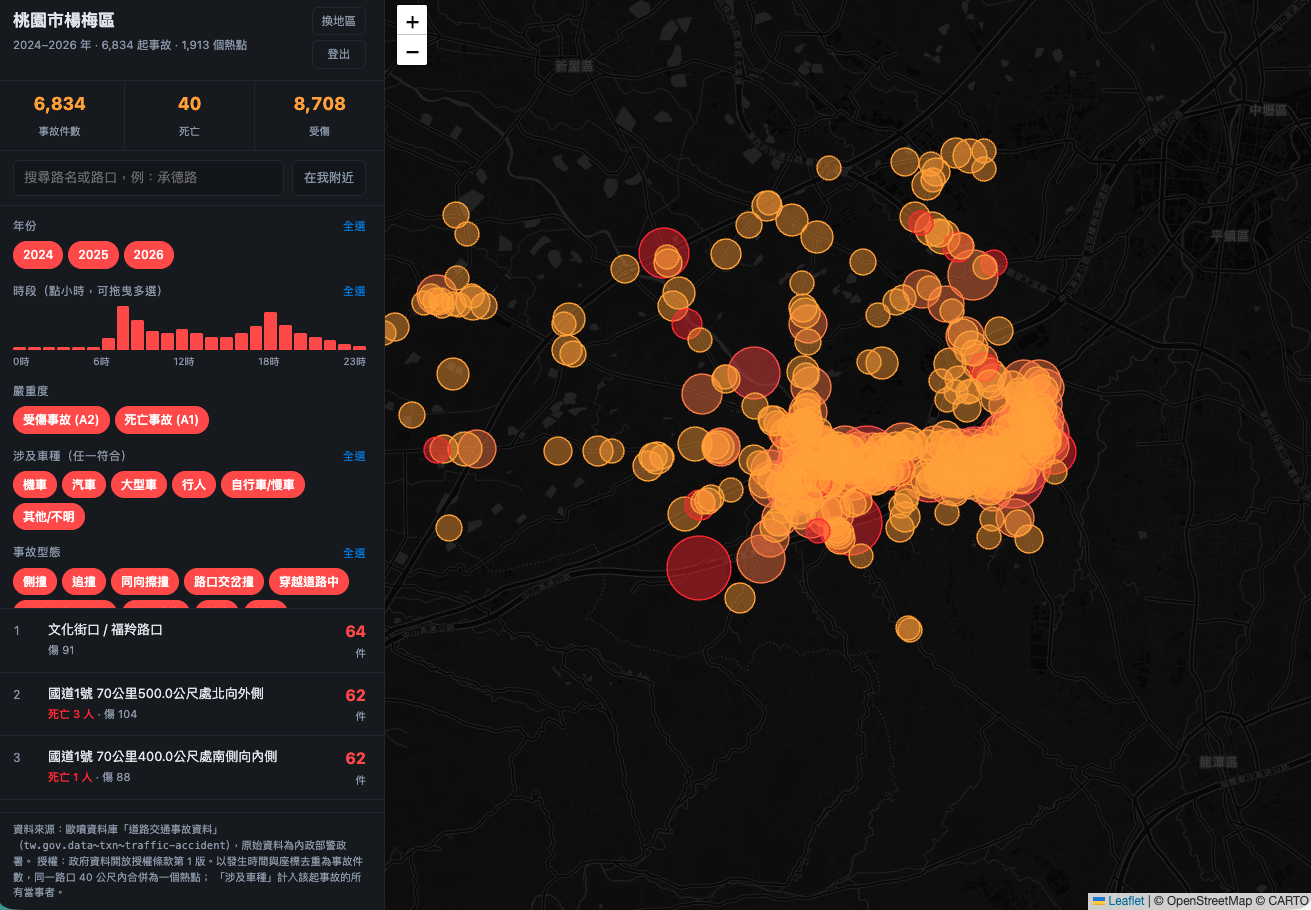
Task: Select all hours via 全選 beside 時段
Action: coord(354,291)
